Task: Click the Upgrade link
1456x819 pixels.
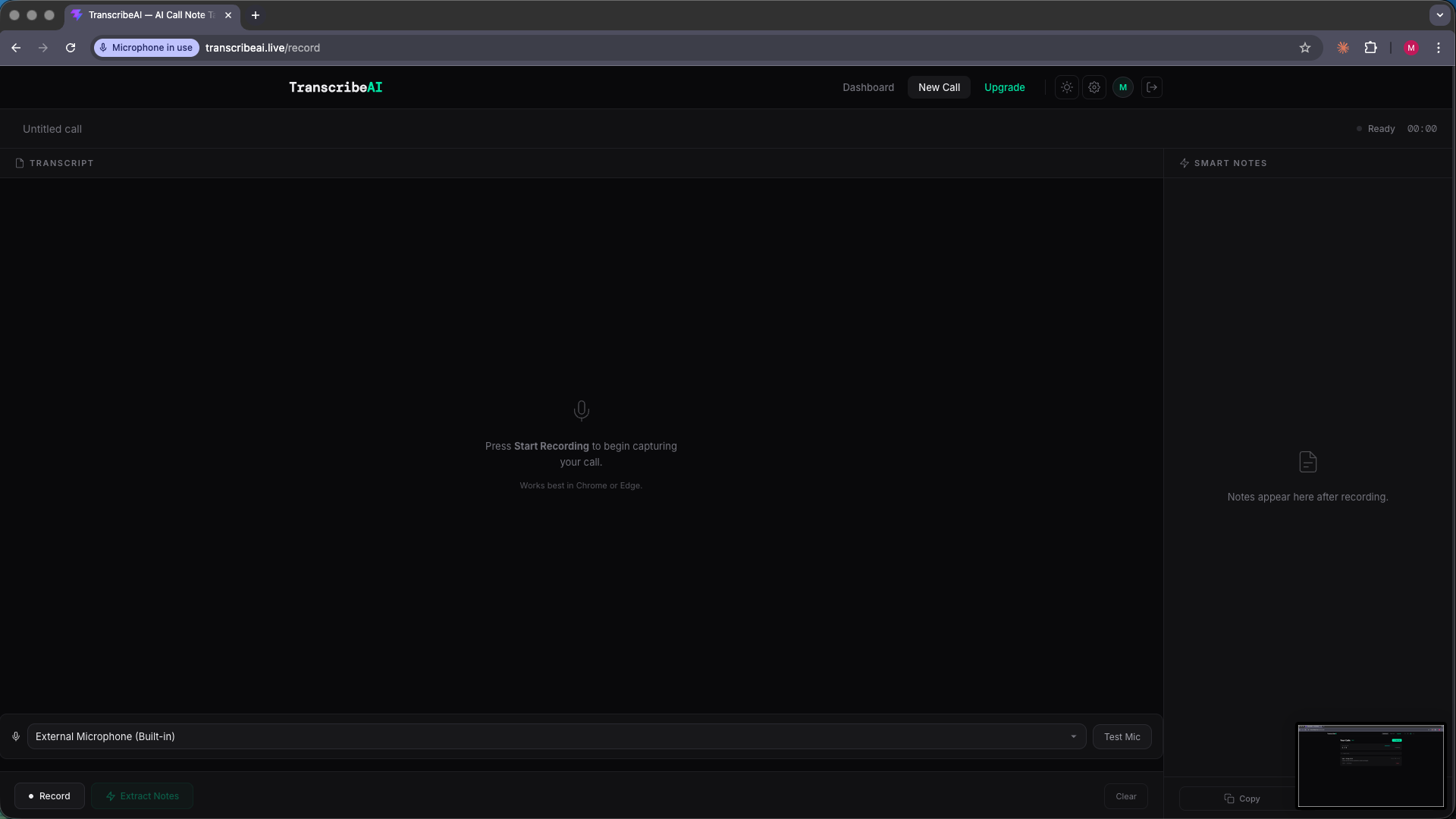Action: click(x=1004, y=86)
